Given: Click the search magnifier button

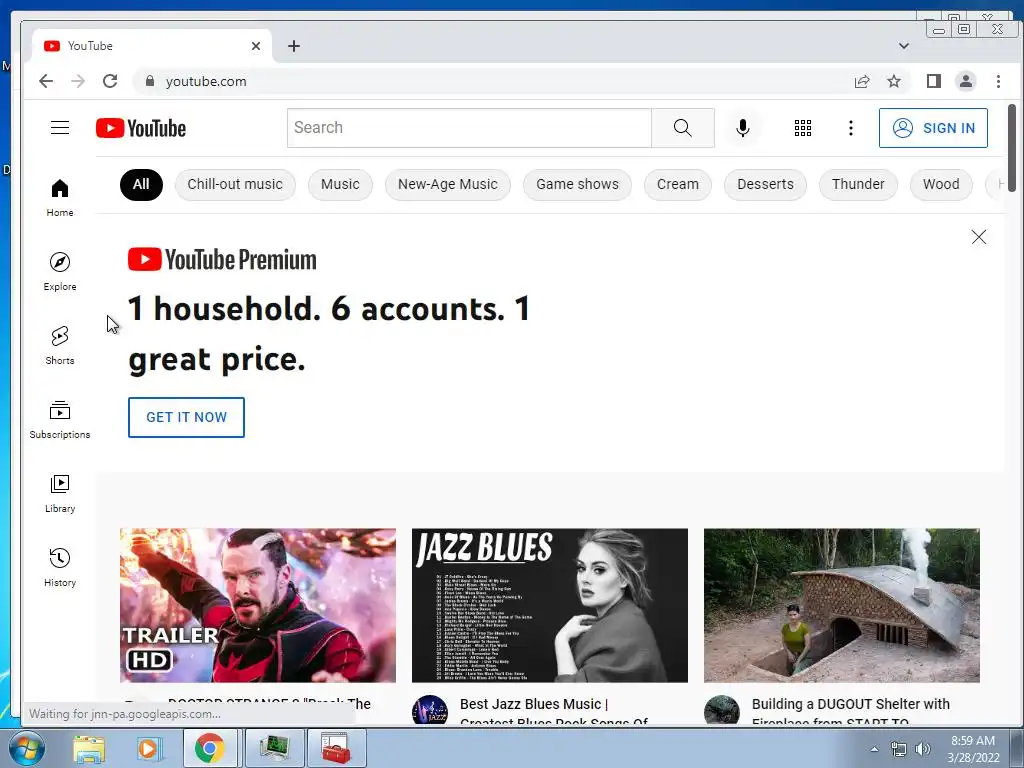Looking at the screenshot, I should (x=682, y=127).
